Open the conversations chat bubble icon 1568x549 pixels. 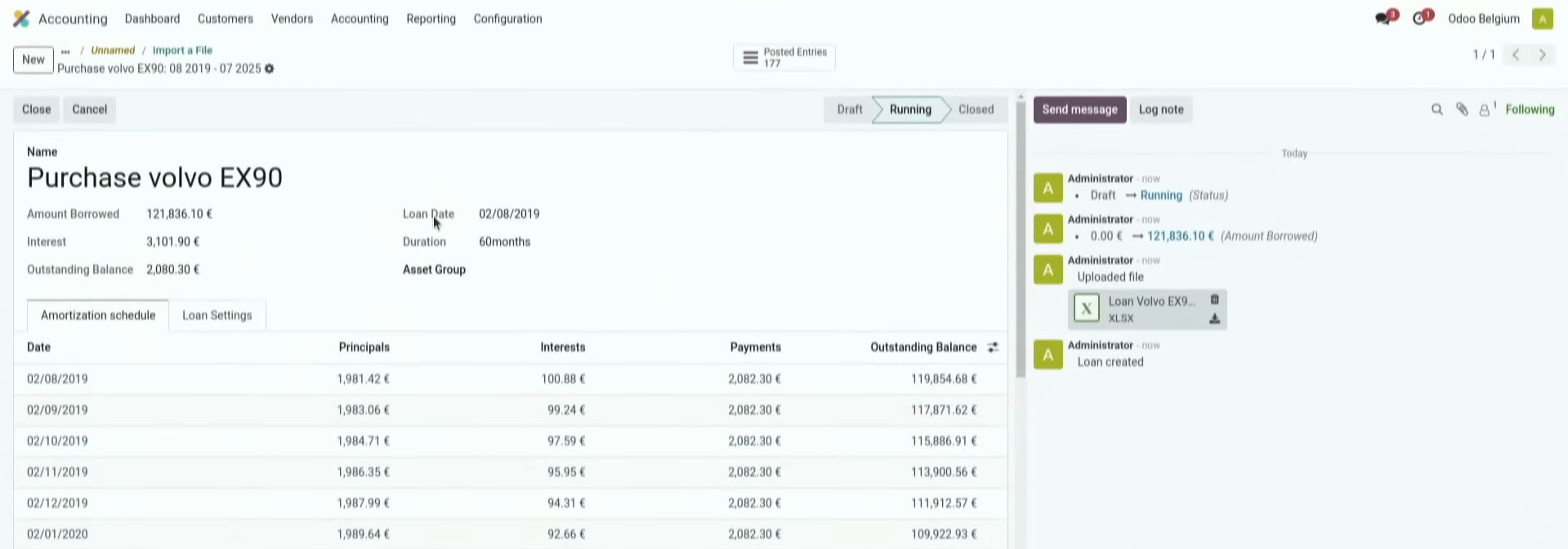[x=1383, y=18]
